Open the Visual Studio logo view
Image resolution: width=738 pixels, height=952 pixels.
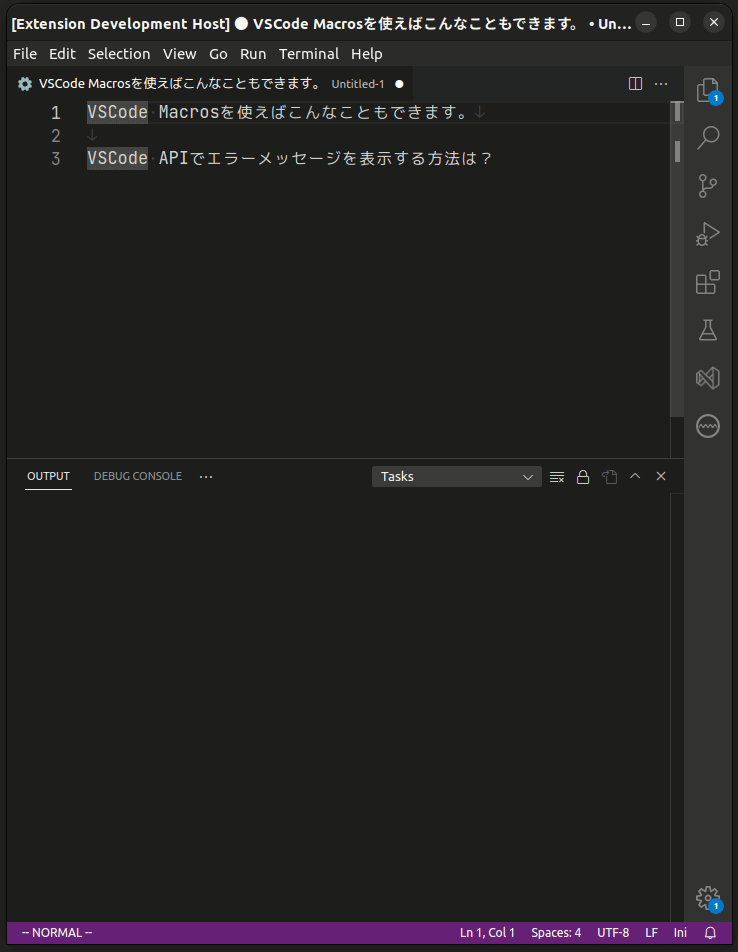[x=708, y=378]
